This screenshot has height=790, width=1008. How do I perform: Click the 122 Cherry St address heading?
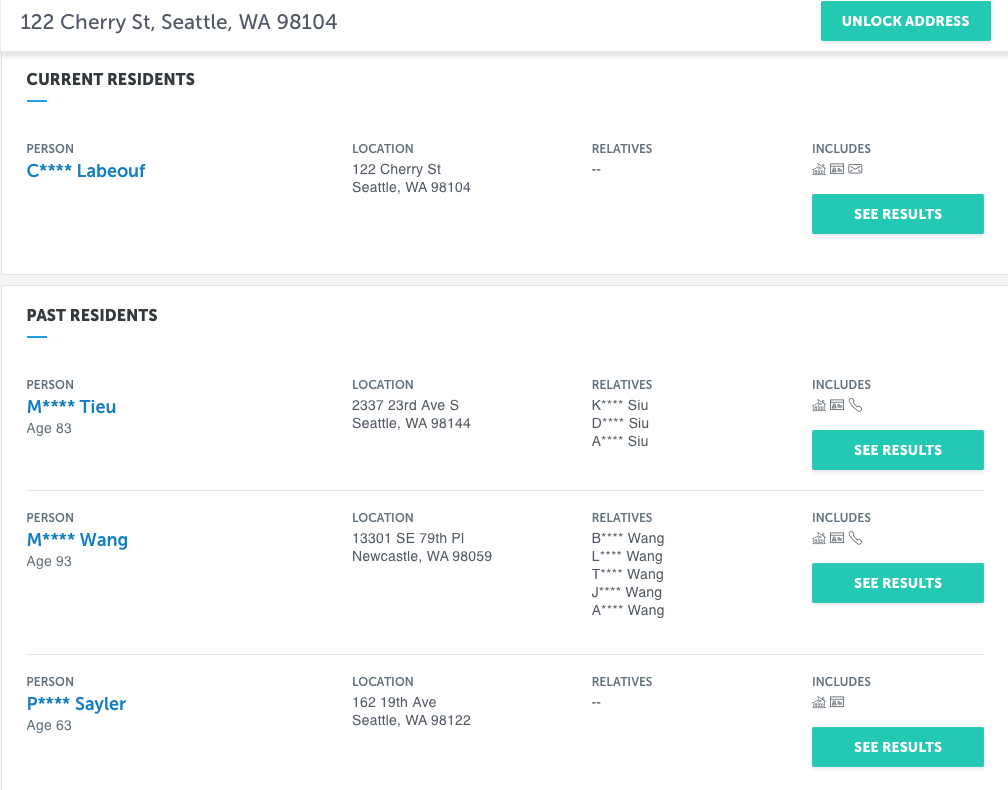click(179, 22)
